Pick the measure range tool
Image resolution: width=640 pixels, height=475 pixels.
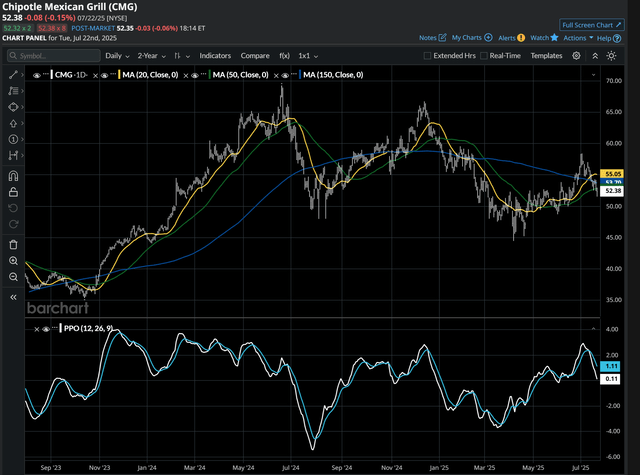click(13, 155)
